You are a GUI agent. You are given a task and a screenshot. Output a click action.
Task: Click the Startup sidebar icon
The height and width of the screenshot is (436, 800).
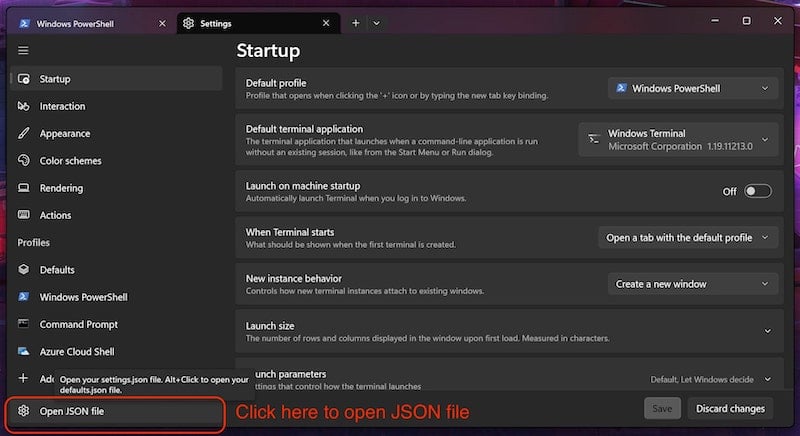pyautogui.click(x=23, y=79)
